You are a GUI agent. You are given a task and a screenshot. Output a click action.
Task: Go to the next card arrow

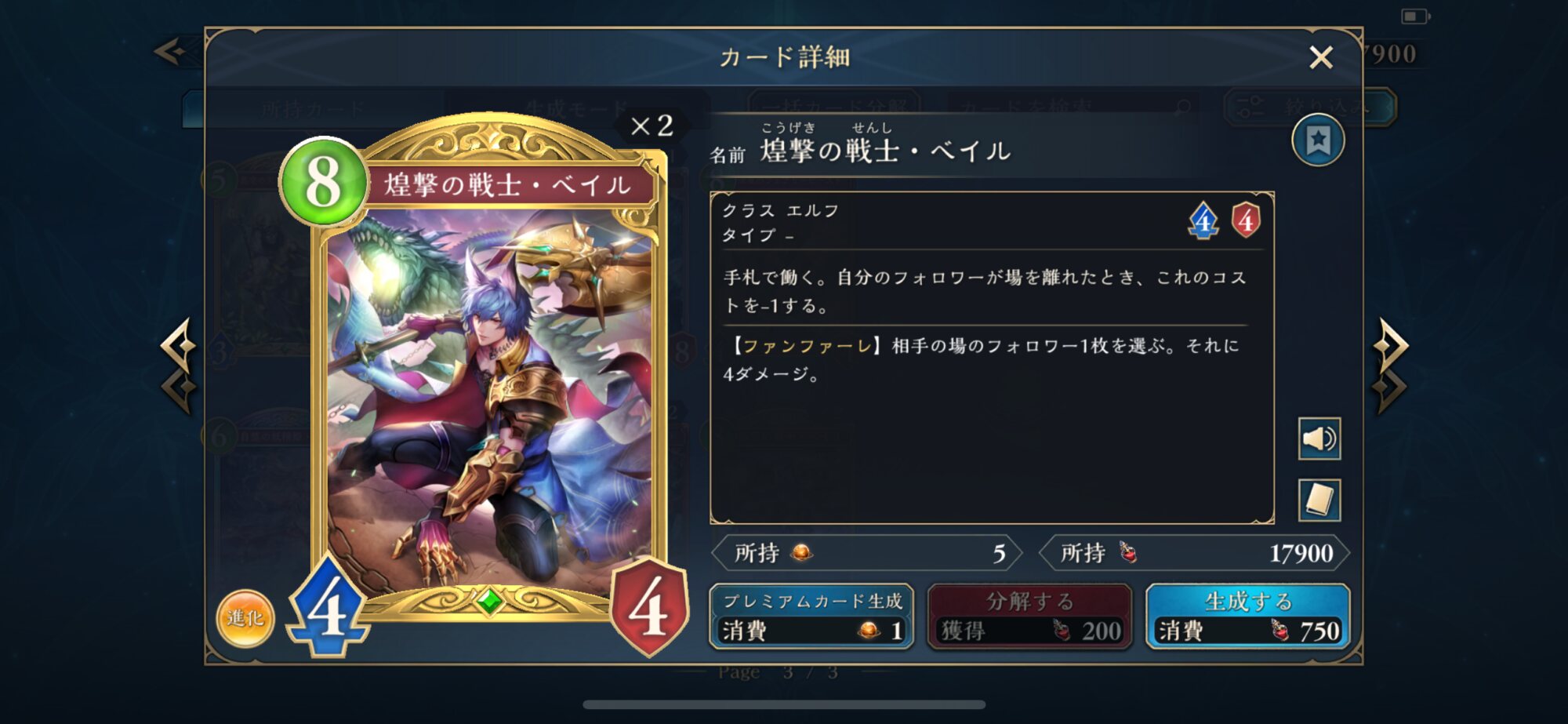click(x=1391, y=366)
